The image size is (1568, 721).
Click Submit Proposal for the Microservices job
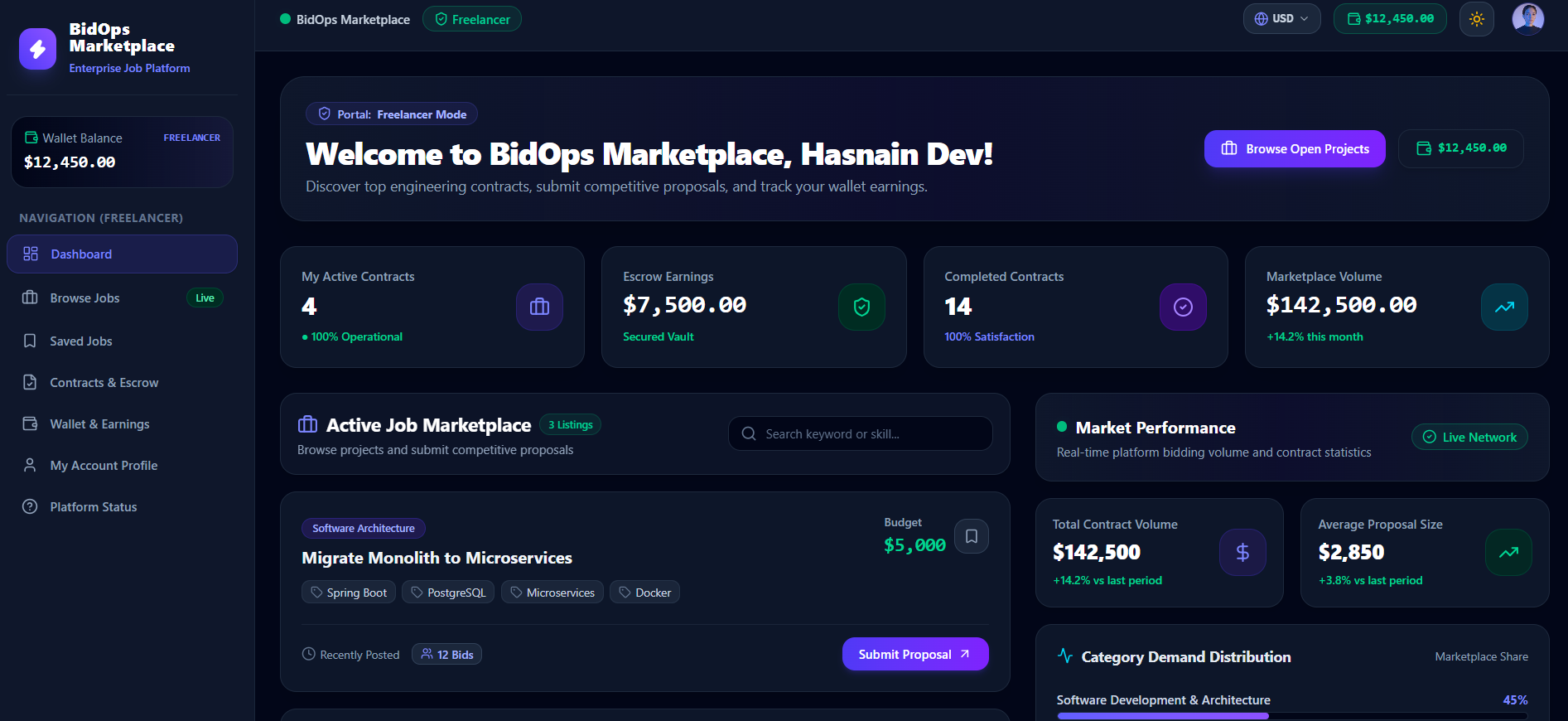pyautogui.click(x=915, y=654)
